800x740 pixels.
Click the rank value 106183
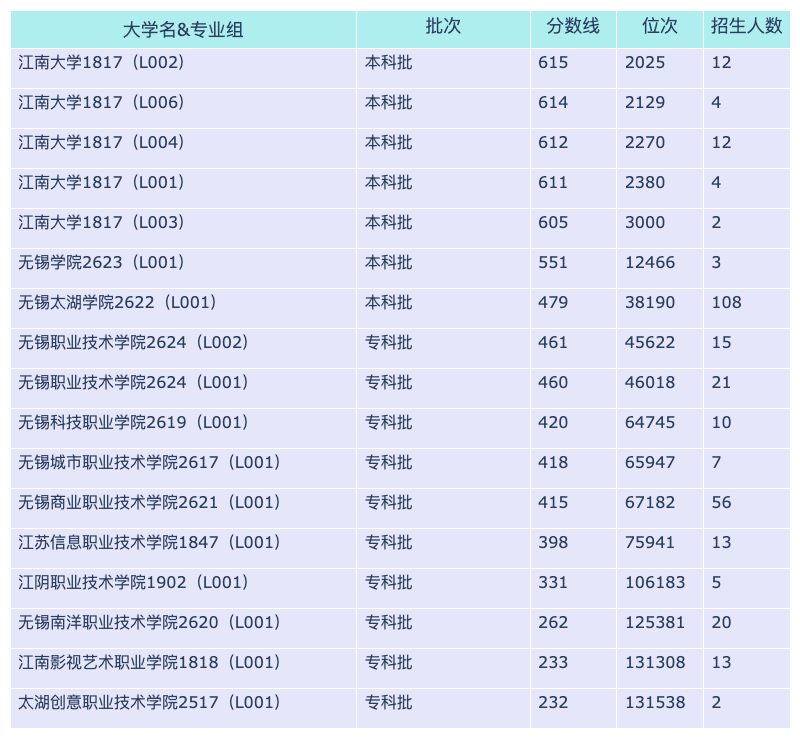655,583
